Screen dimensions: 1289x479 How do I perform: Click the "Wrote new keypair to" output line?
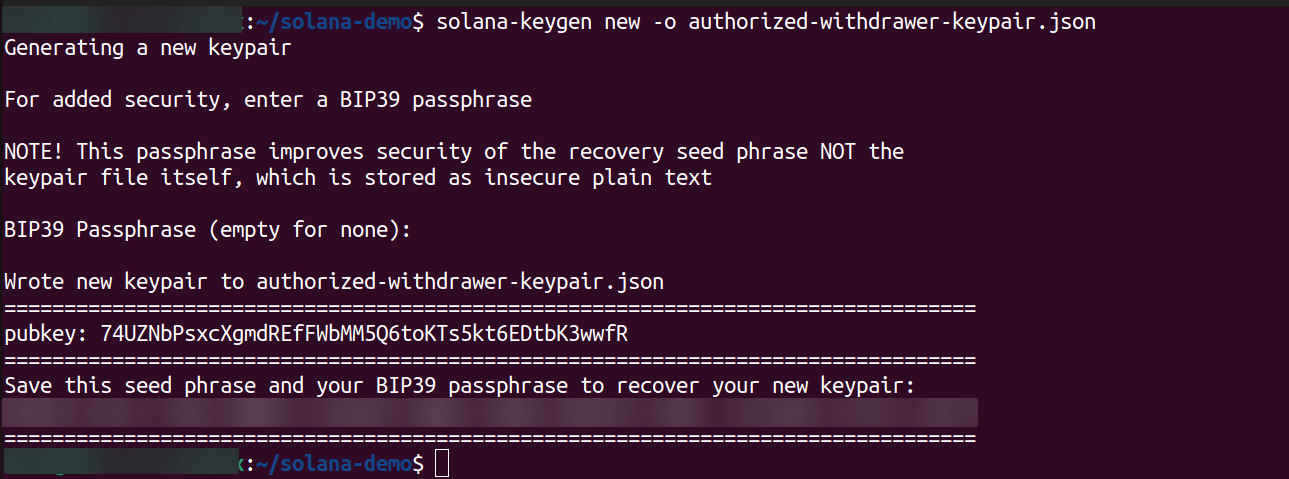[x=334, y=282]
